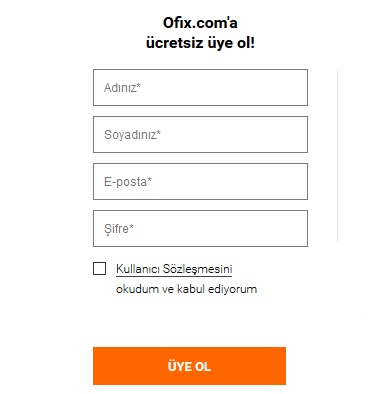Click into the Soyadınız surname field
The width and height of the screenshot is (368, 394).
(200, 135)
